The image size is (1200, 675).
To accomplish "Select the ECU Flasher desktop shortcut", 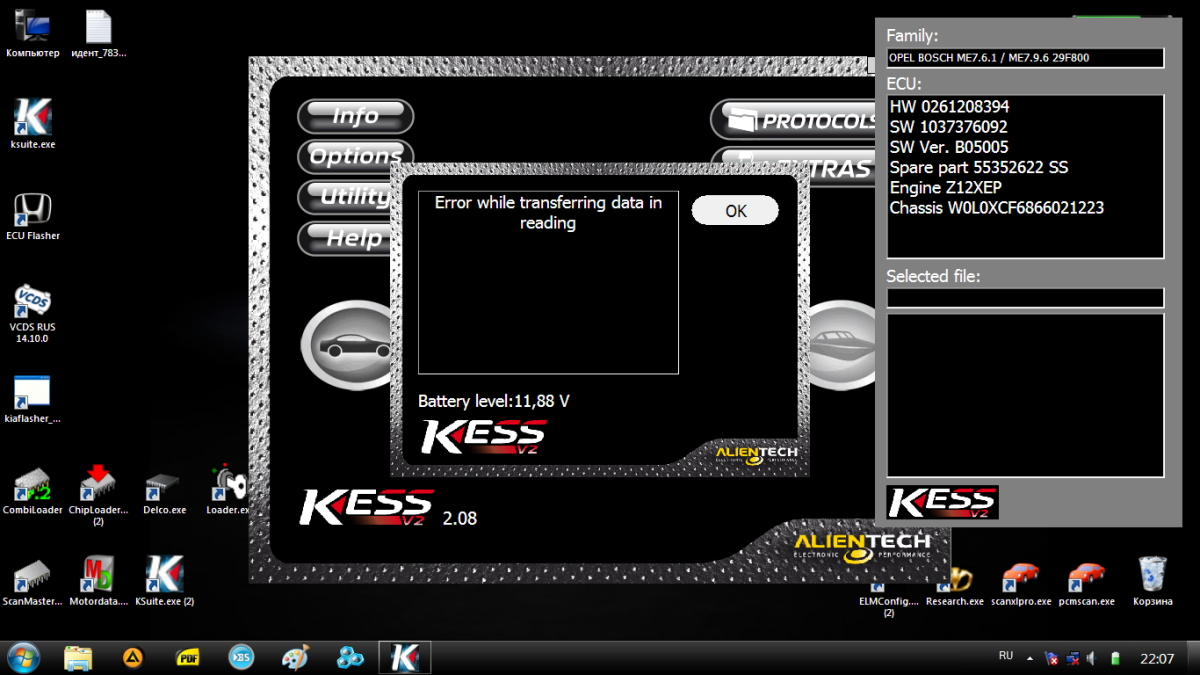I will click(33, 216).
